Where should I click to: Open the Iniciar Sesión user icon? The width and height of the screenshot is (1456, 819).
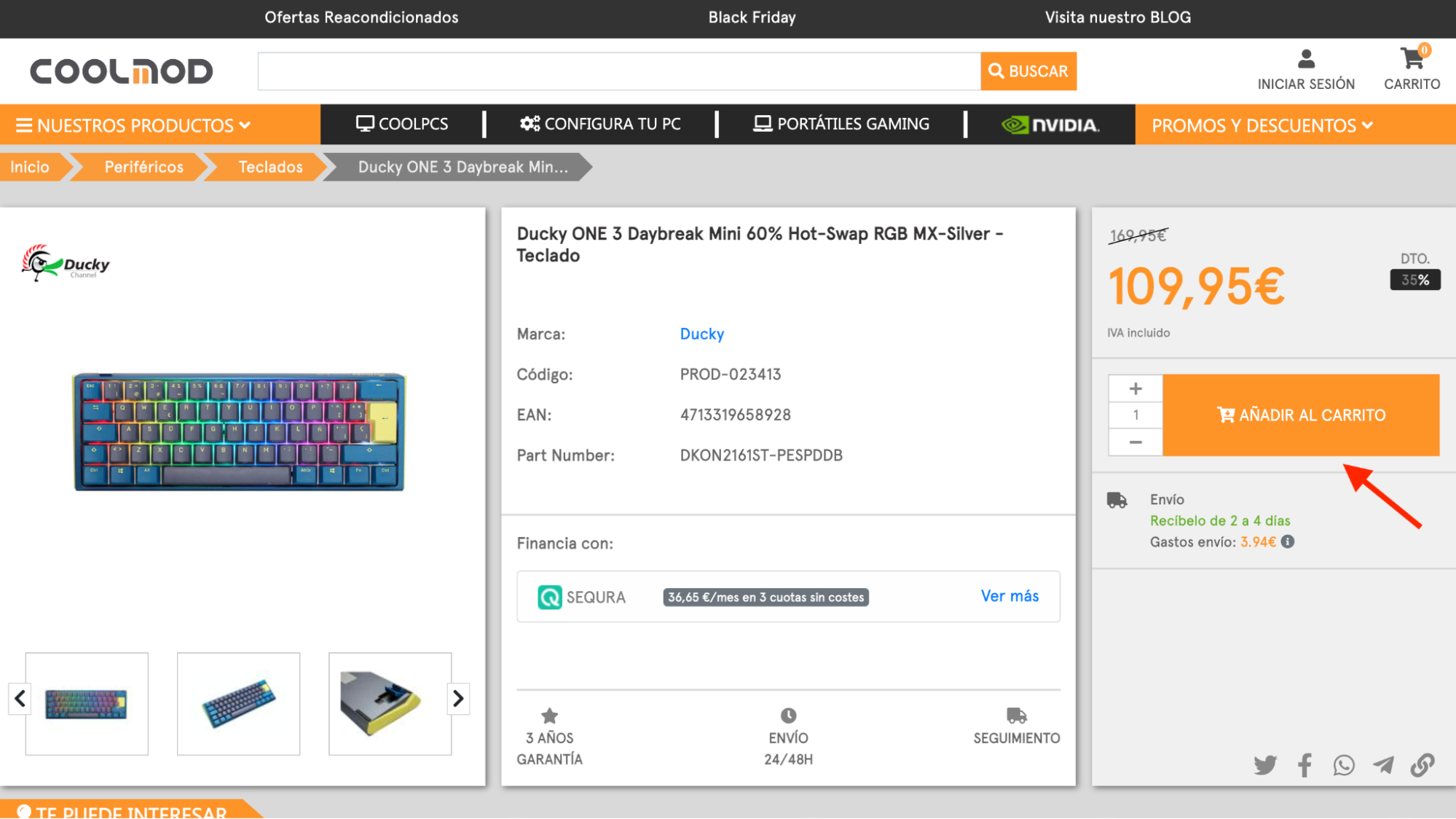pos(1306,59)
